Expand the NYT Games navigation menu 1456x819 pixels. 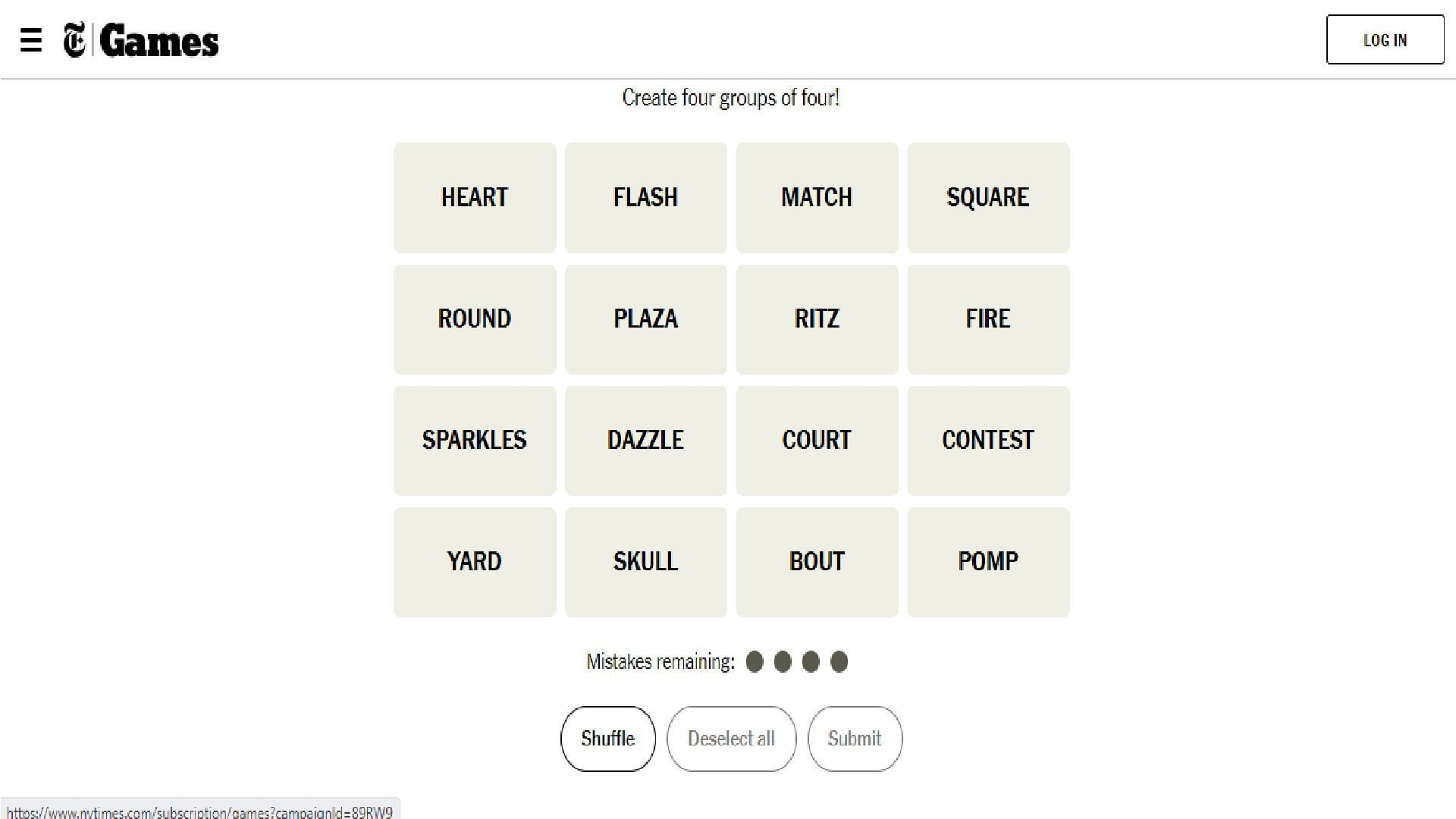(31, 39)
